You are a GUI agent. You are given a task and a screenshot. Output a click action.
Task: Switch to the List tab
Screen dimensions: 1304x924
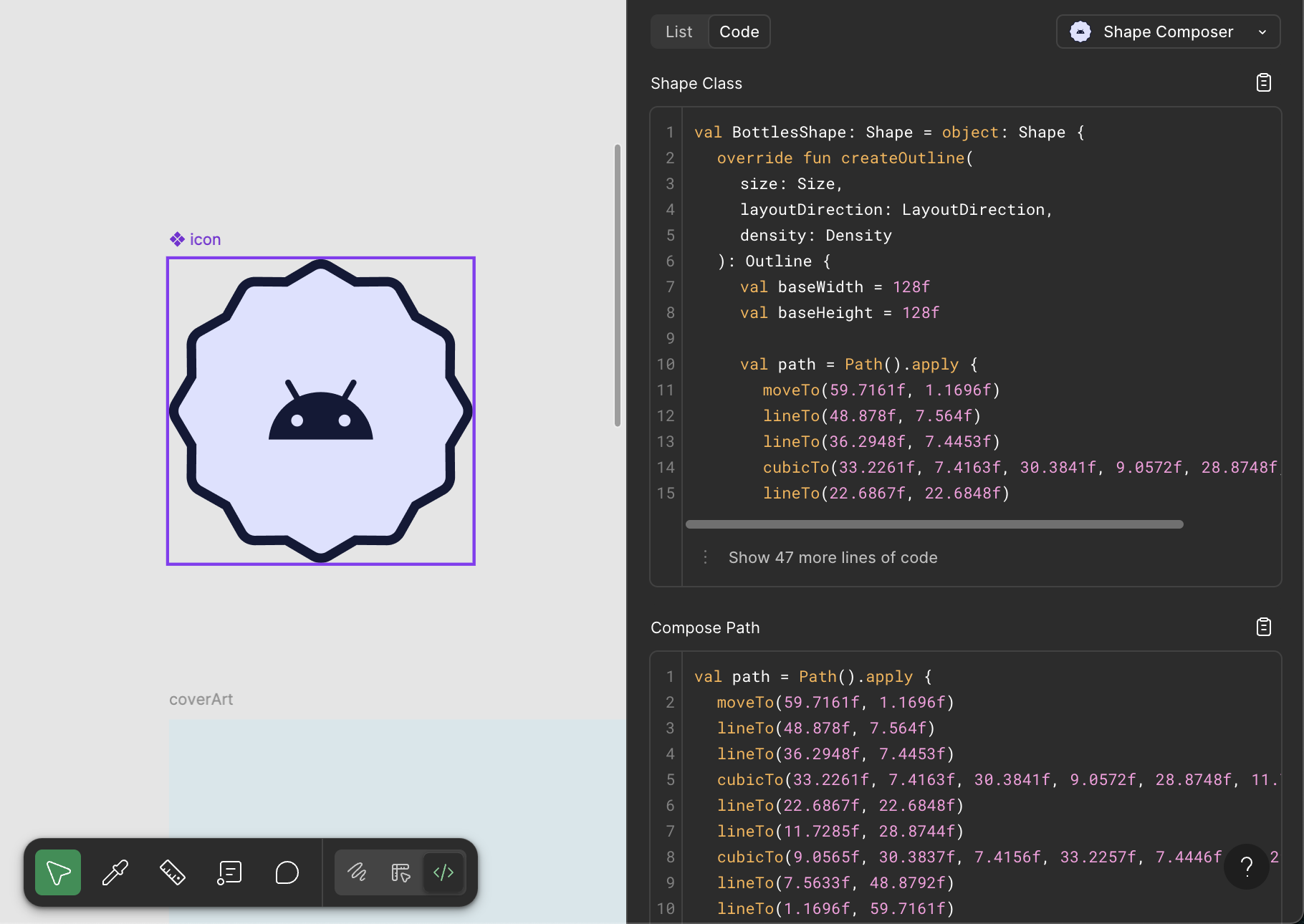[679, 32]
